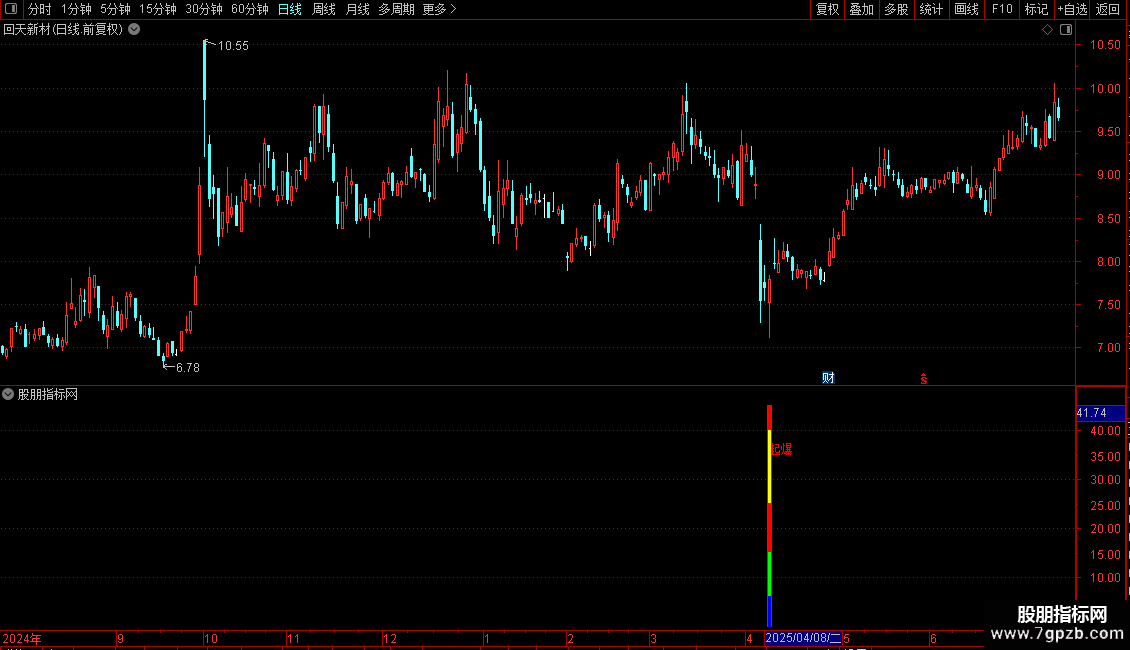This screenshot has width=1130, height=650.
Task: Click the 2024年 axis label
Action: coord(22,639)
